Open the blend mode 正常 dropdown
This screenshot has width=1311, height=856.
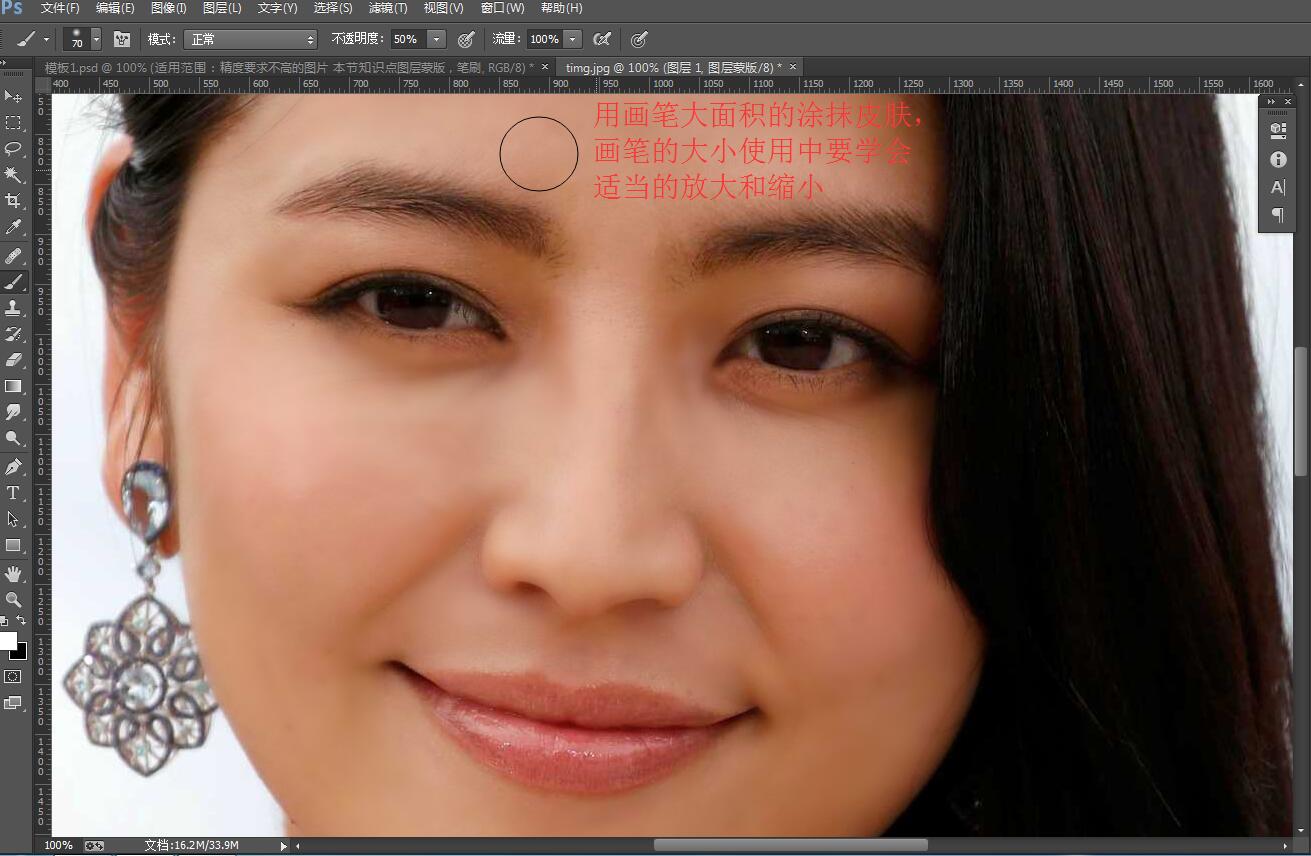[x=251, y=39]
